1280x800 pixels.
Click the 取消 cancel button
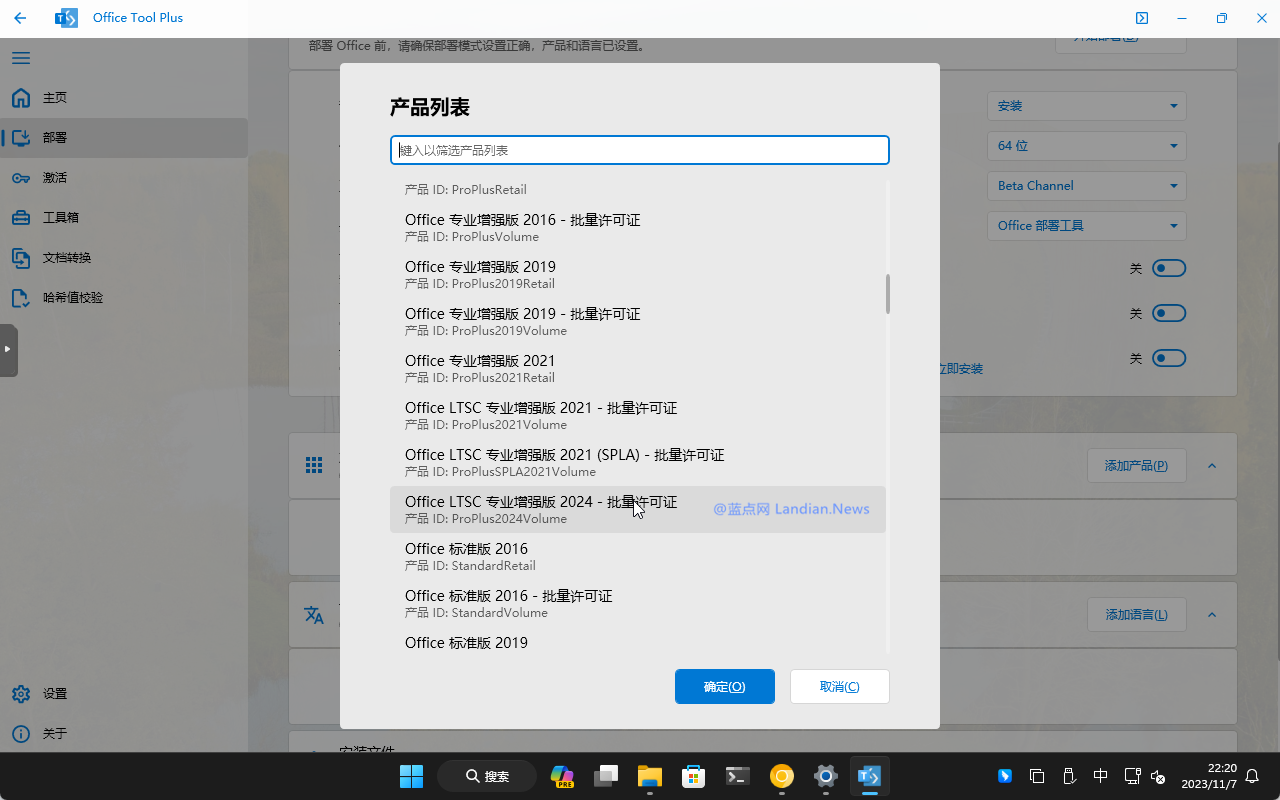coord(839,687)
